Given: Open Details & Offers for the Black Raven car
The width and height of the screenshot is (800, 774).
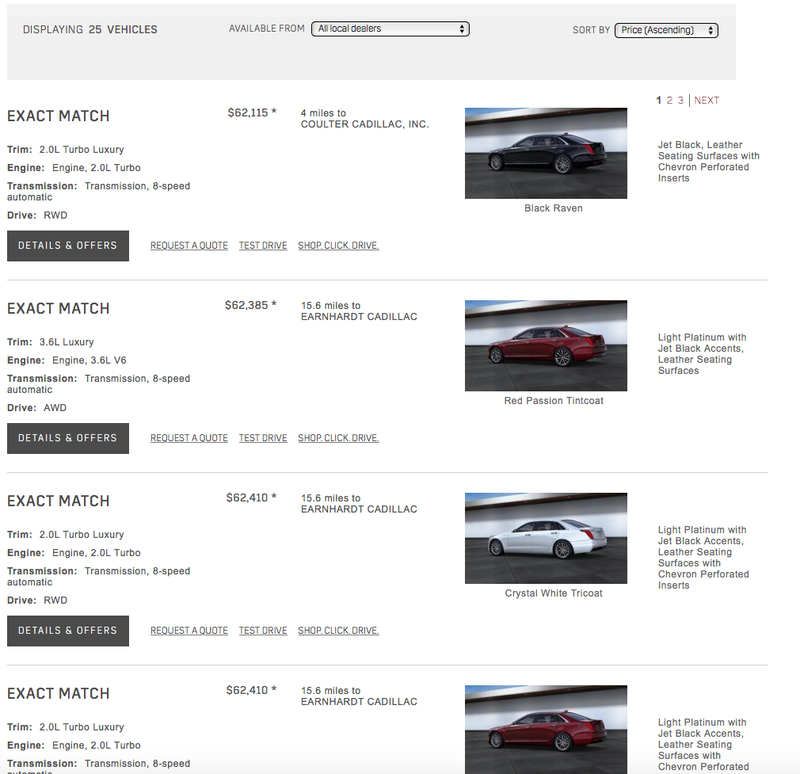Looking at the screenshot, I should [x=68, y=245].
